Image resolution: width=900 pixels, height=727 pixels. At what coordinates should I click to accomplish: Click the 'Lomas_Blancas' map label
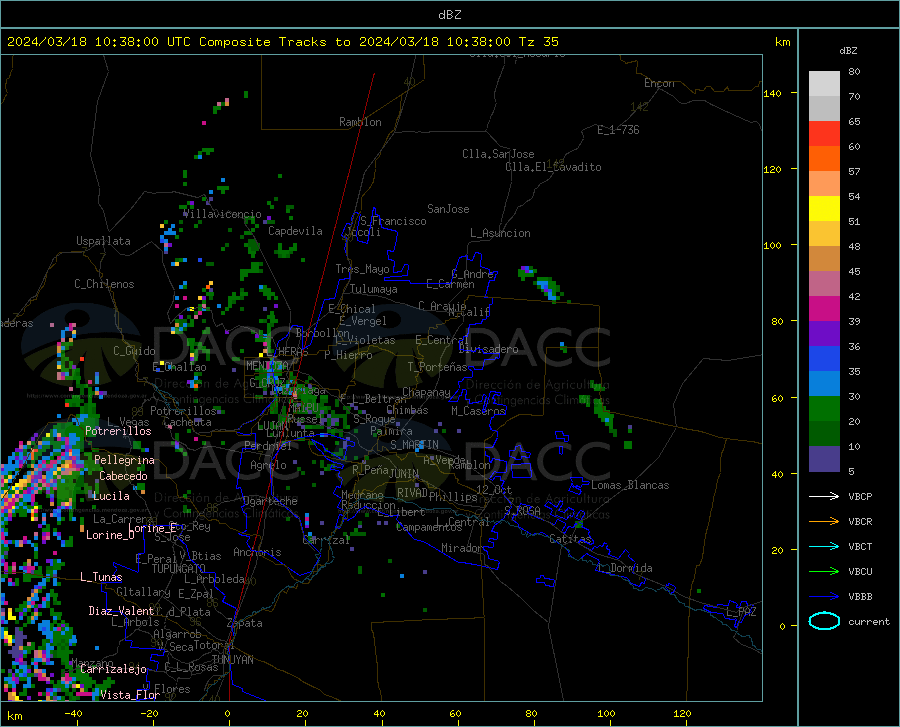click(630, 485)
